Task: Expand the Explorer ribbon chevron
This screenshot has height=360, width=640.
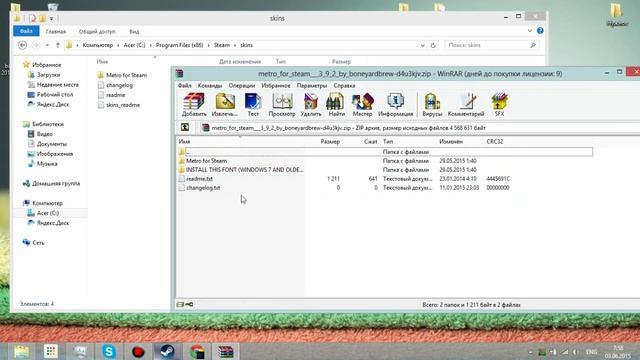Action: [x=529, y=31]
